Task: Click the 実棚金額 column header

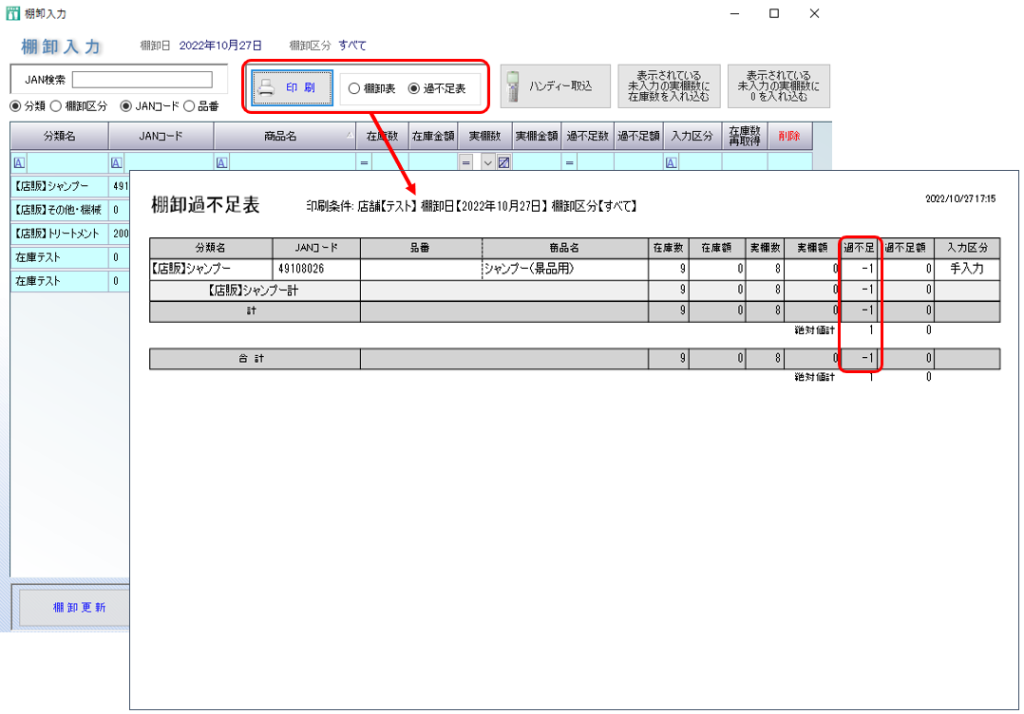Action: [x=536, y=136]
